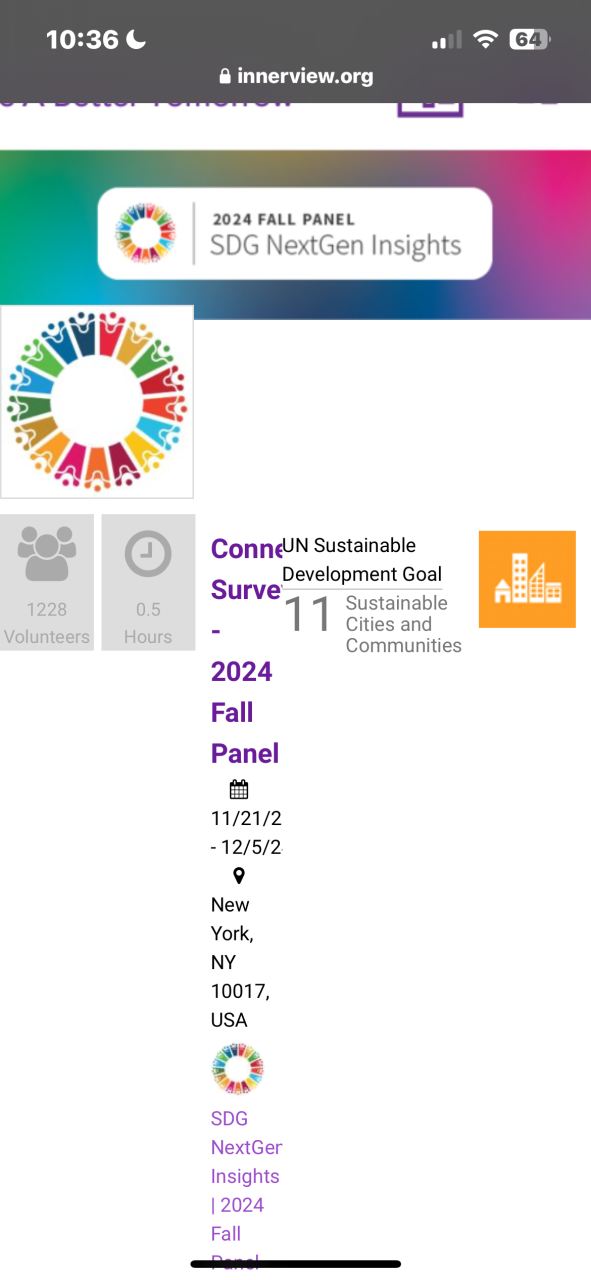Image resolution: width=591 pixels, height=1280 pixels.
Task: Tap the clock icon on Hours tile
Action: pos(148,555)
